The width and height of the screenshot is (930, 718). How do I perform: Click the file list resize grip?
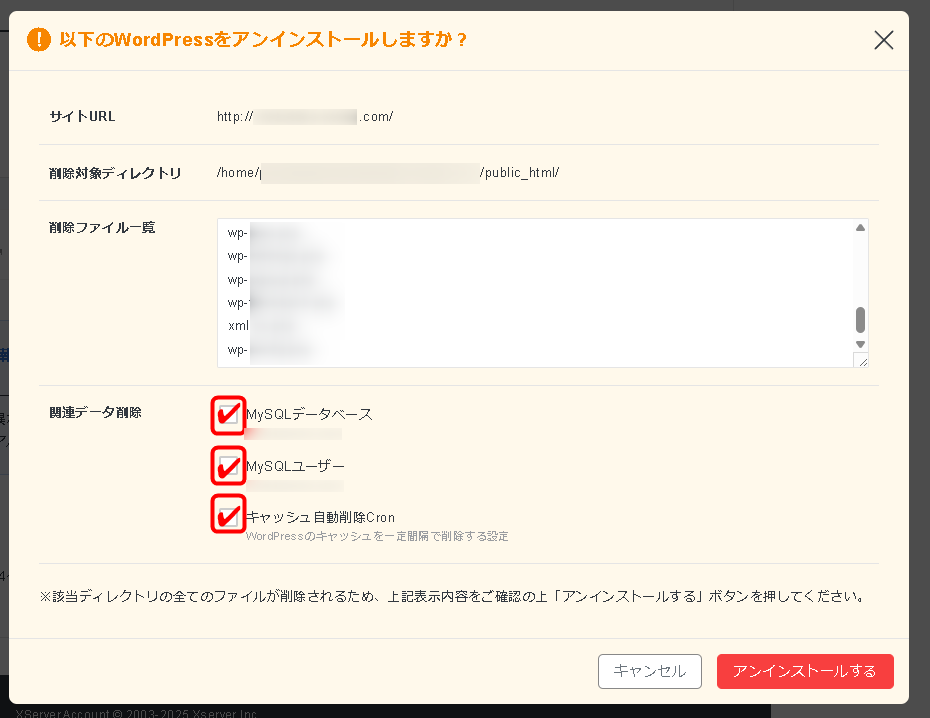862,361
